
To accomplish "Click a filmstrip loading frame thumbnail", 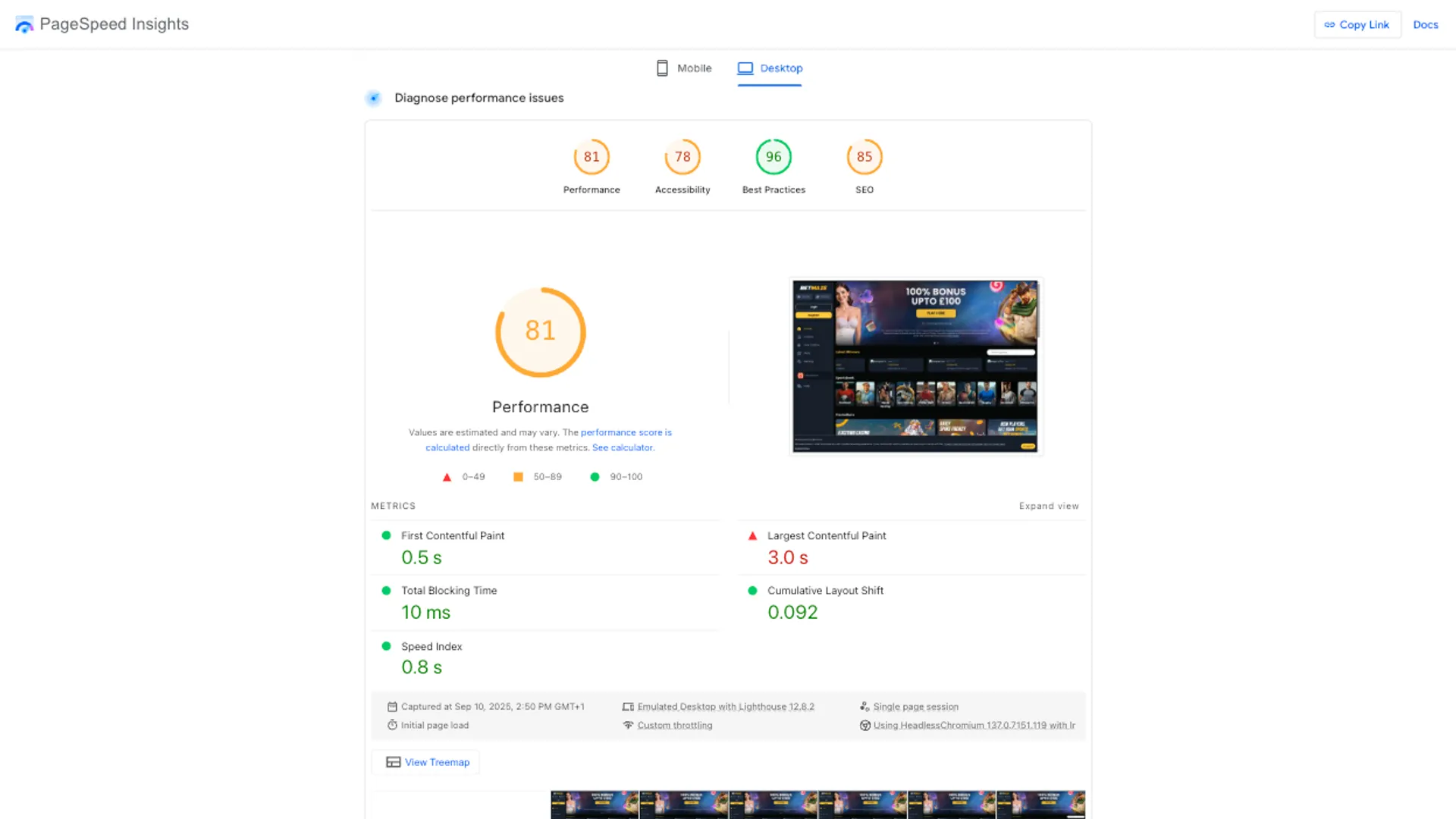I will pos(595,804).
